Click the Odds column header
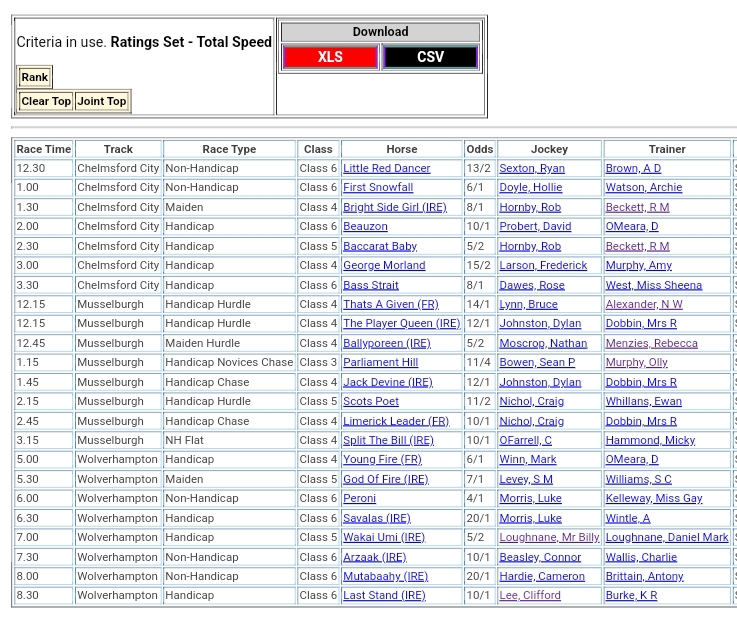Image resolution: width=737 pixels, height=619 pixels. [479, 149]
